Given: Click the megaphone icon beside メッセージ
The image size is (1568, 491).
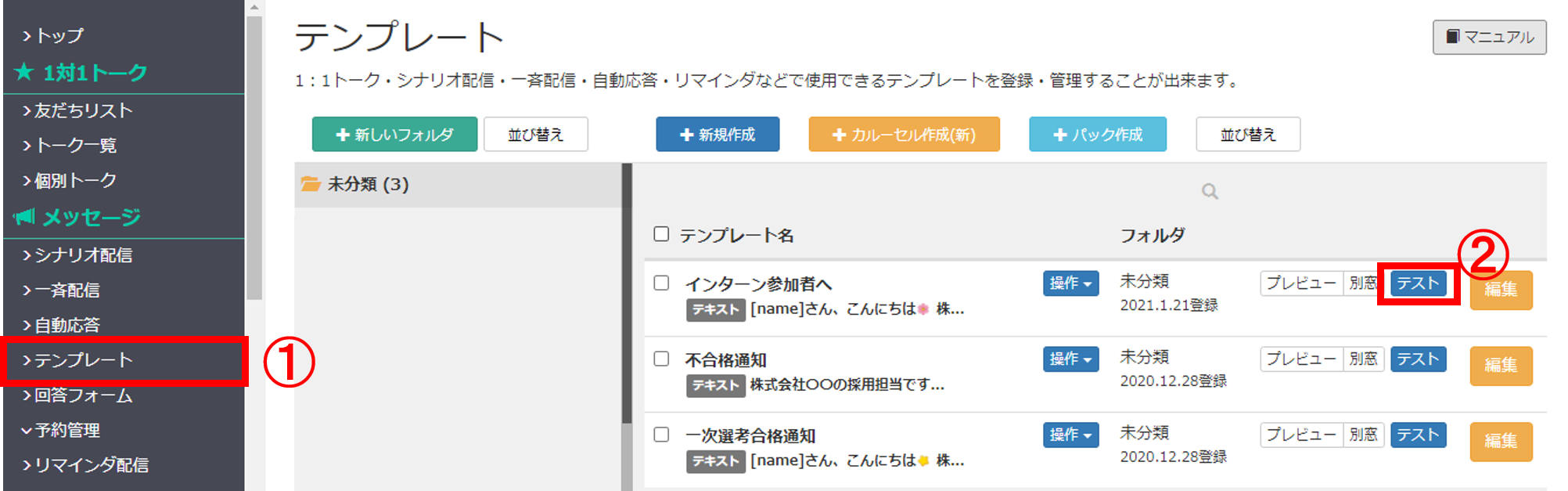Looking at the screenshot, I should coord(24,216).
